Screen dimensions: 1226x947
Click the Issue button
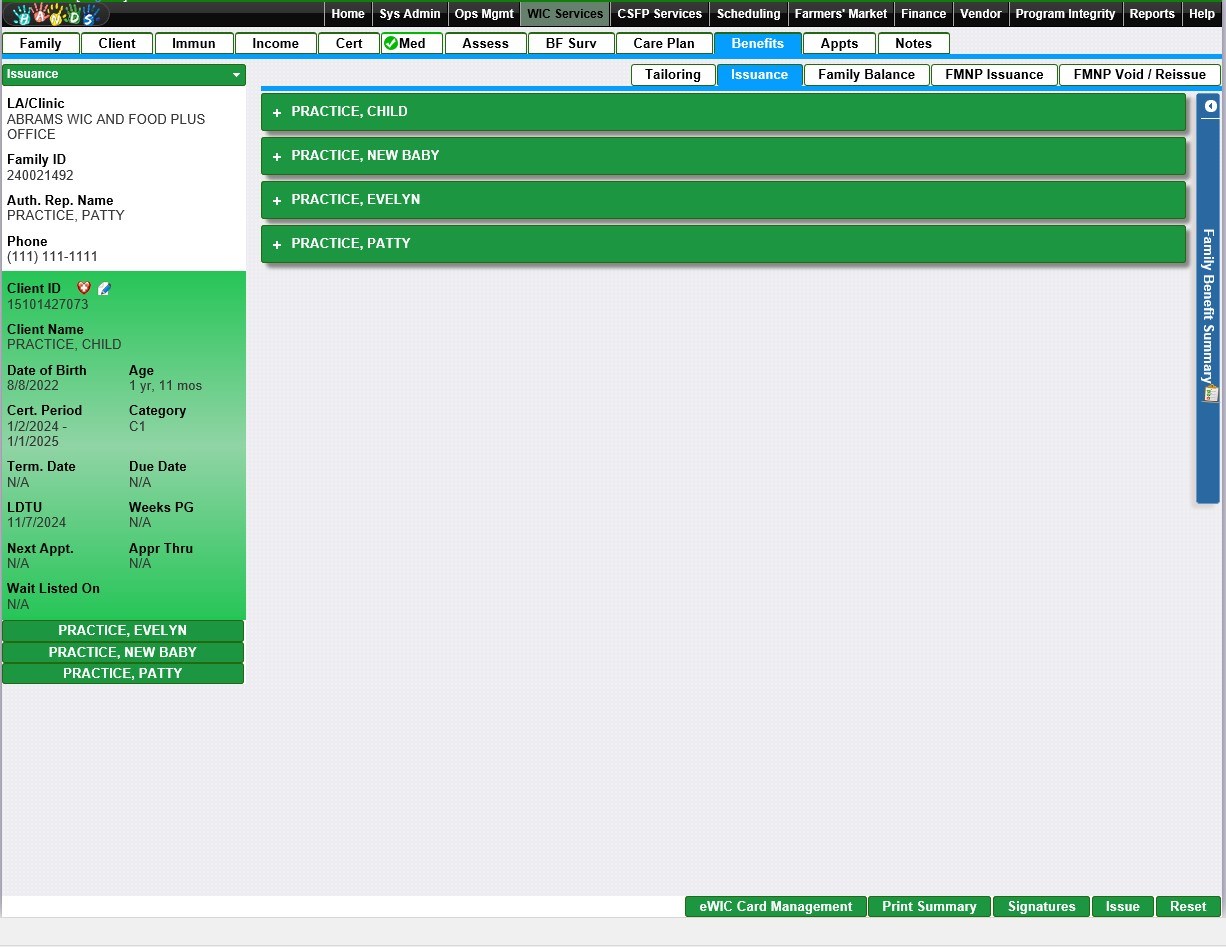click(1122, 907)
